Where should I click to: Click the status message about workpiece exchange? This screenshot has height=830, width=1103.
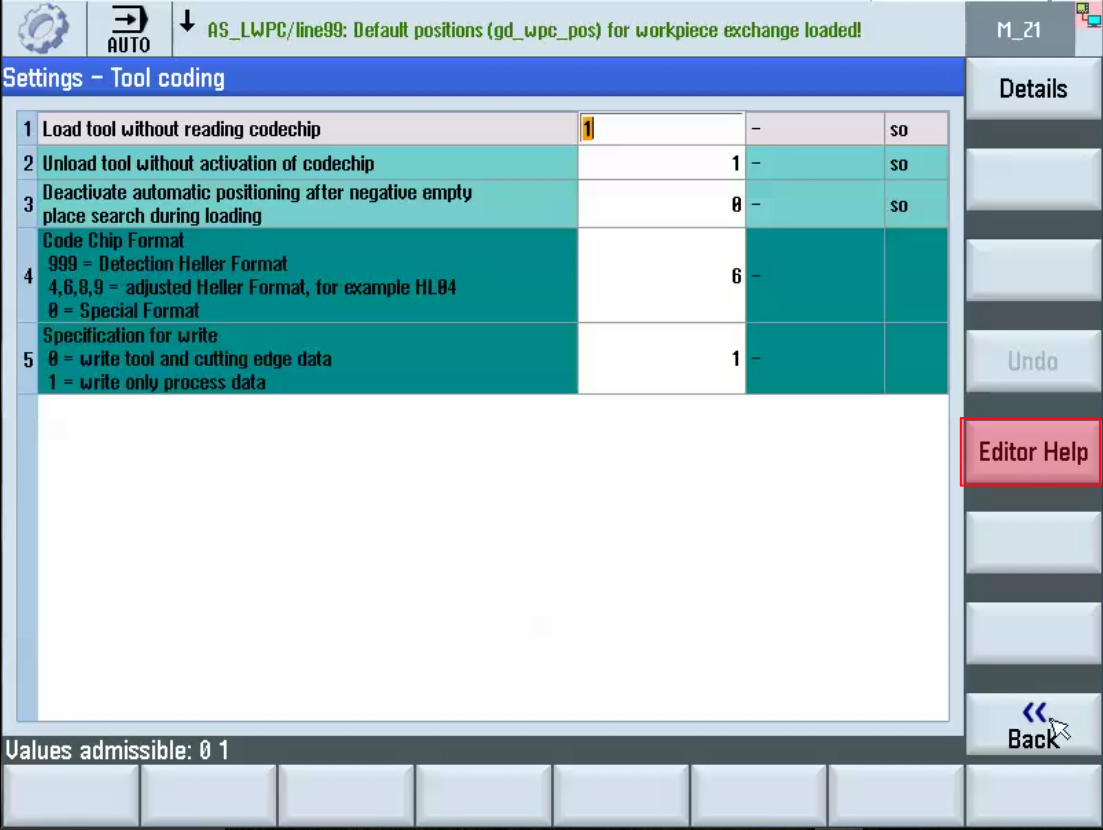(534, 30)
